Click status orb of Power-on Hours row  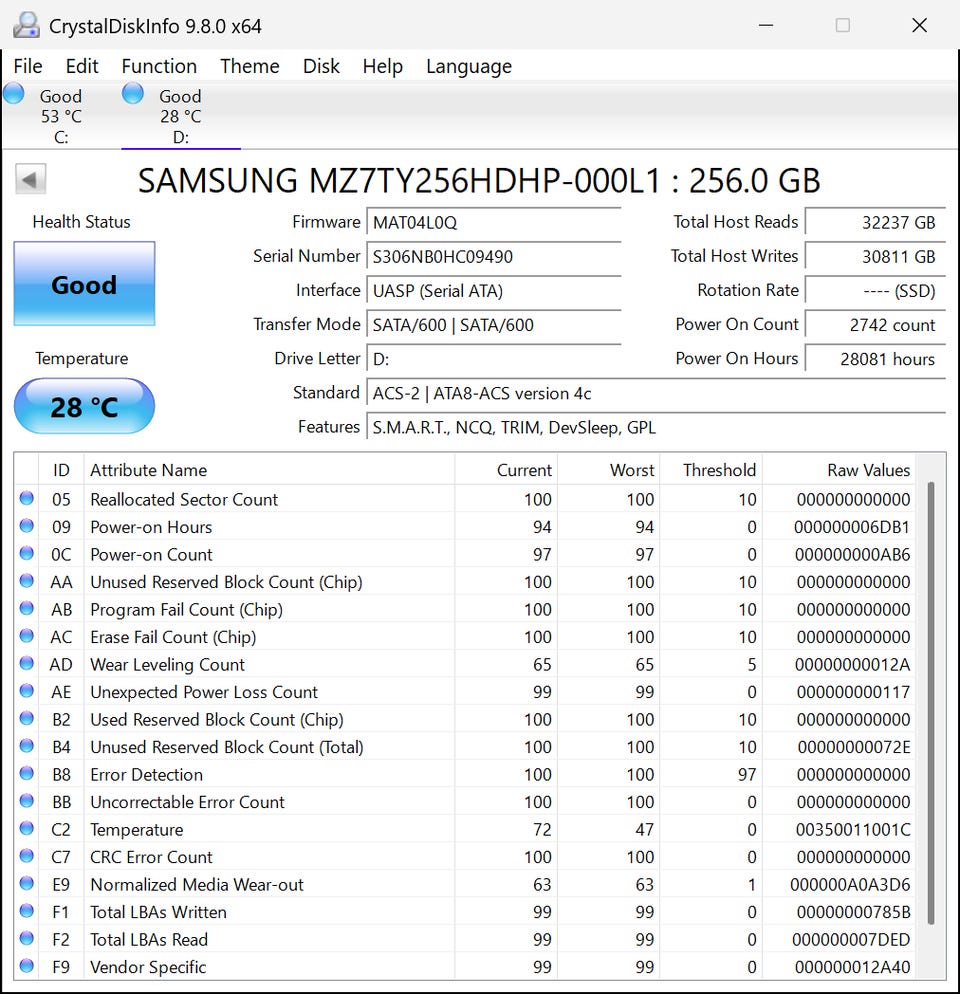tap(27, 526)
